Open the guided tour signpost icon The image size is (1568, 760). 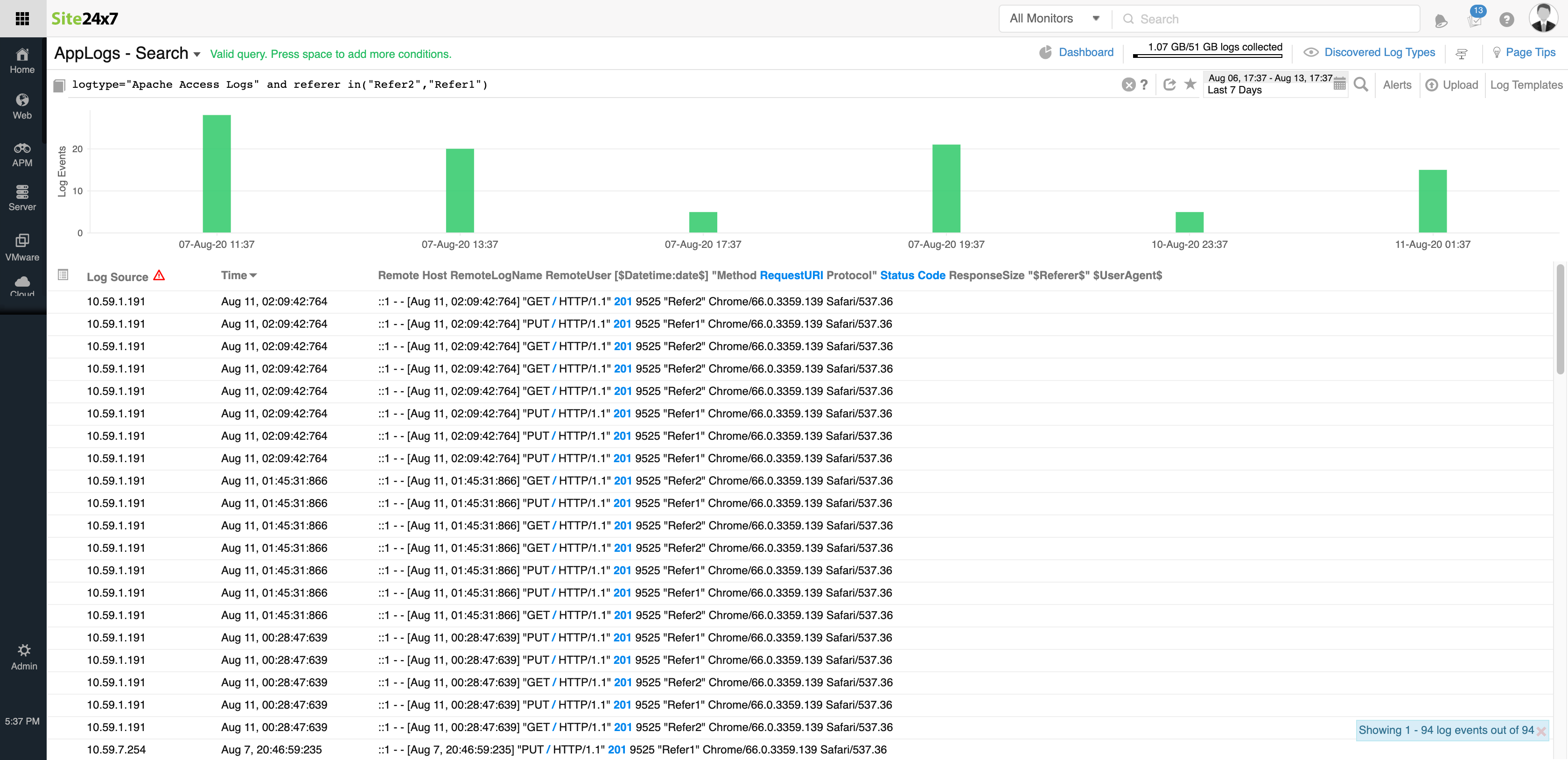[x=1461, y=54]
